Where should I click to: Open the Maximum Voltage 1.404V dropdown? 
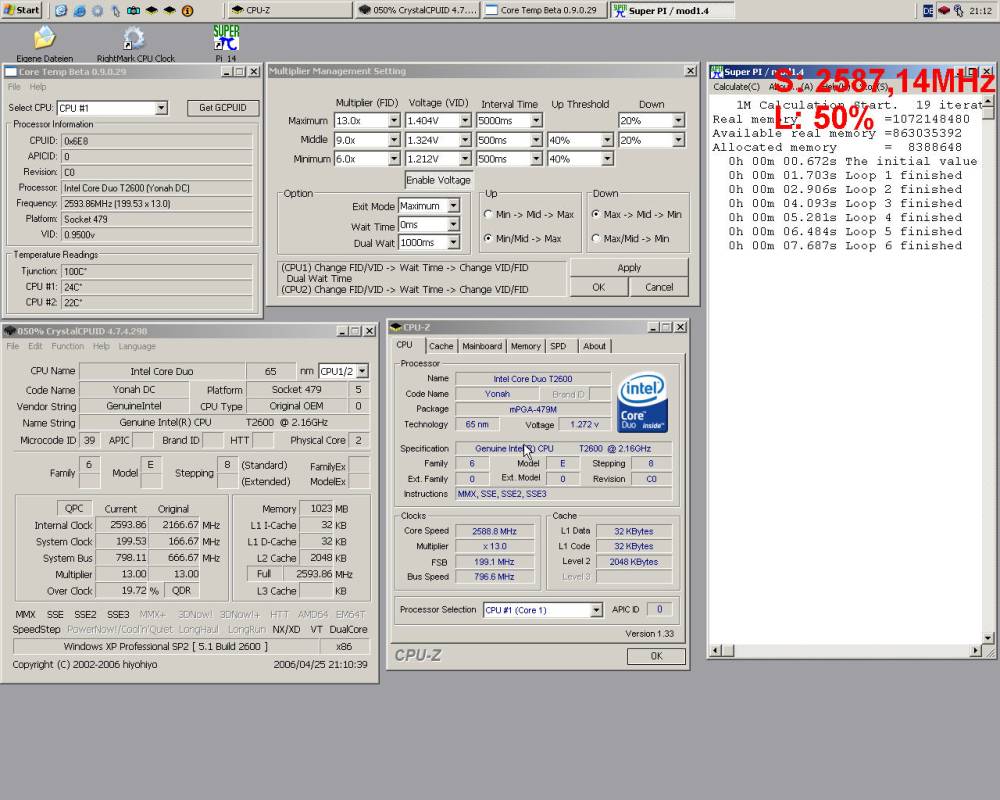tap(465, 120)
